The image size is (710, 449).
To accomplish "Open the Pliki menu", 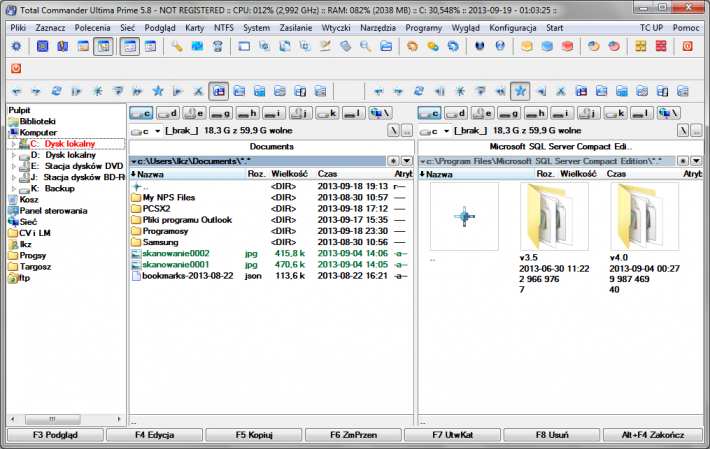I will coord(18,28).
